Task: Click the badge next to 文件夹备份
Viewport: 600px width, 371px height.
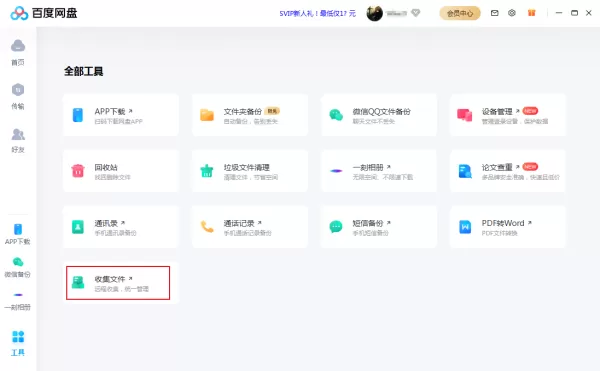Action: click(x=272, y=111)
